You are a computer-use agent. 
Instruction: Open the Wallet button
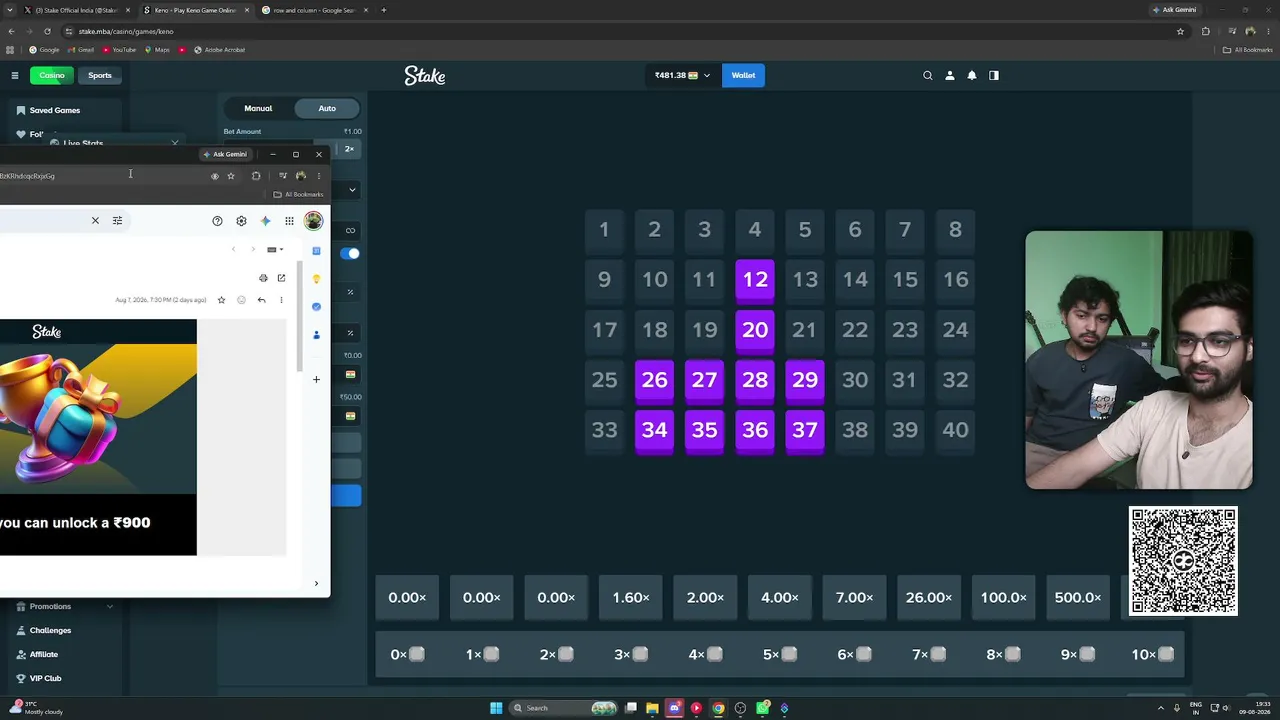click(x=743, y=75)
